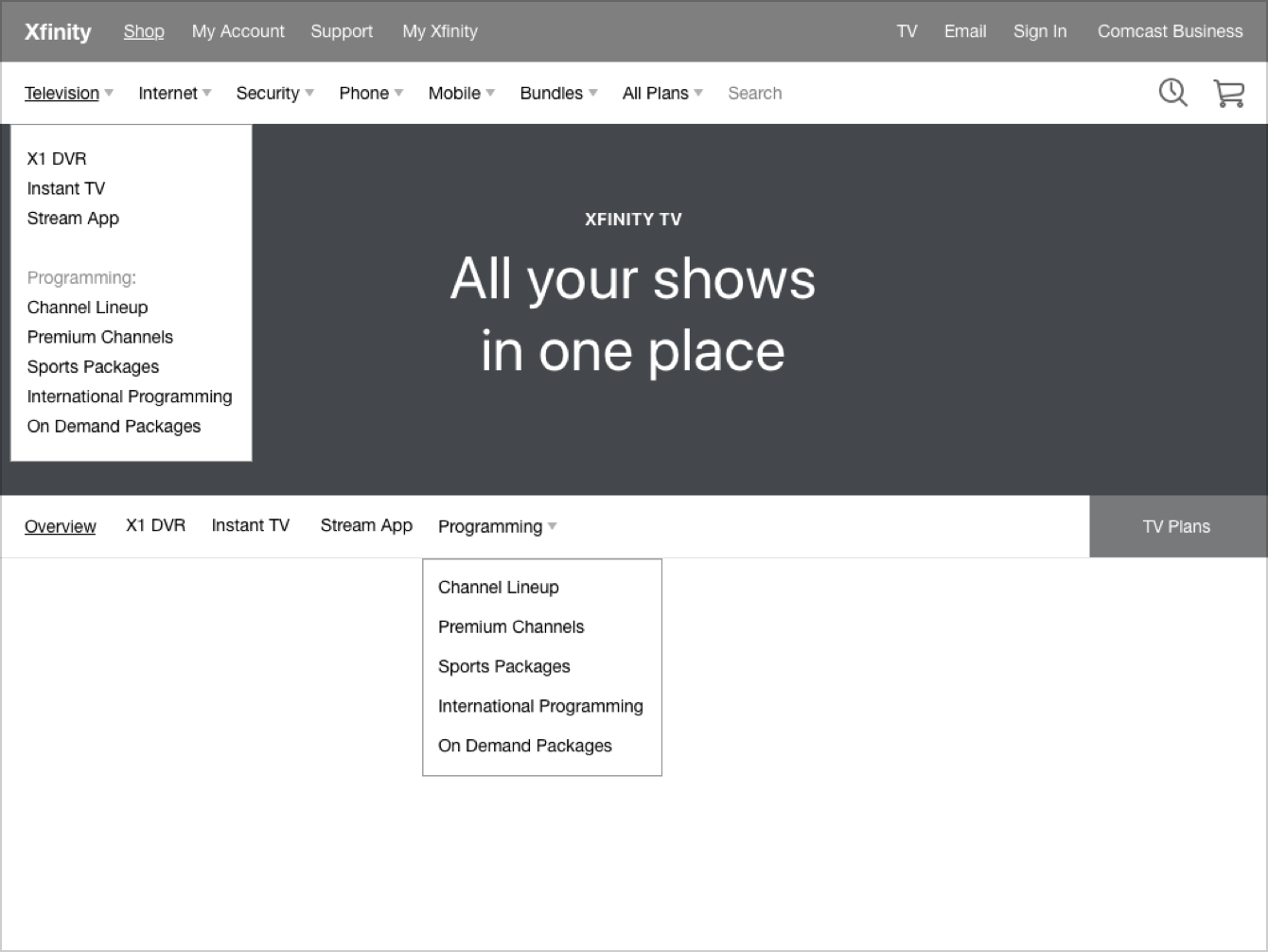Screen dimensions: 1268x952
Task: Expand the Television dropdown arrow
Action: [x=109, y=93]
